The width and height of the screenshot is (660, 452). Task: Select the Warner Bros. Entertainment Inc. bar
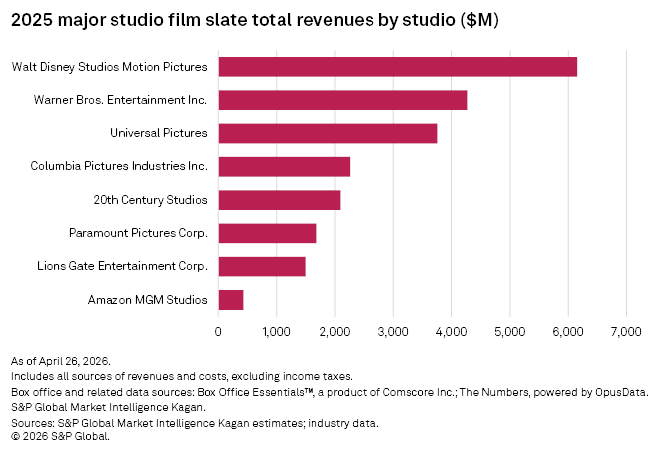tap(343, 100)
